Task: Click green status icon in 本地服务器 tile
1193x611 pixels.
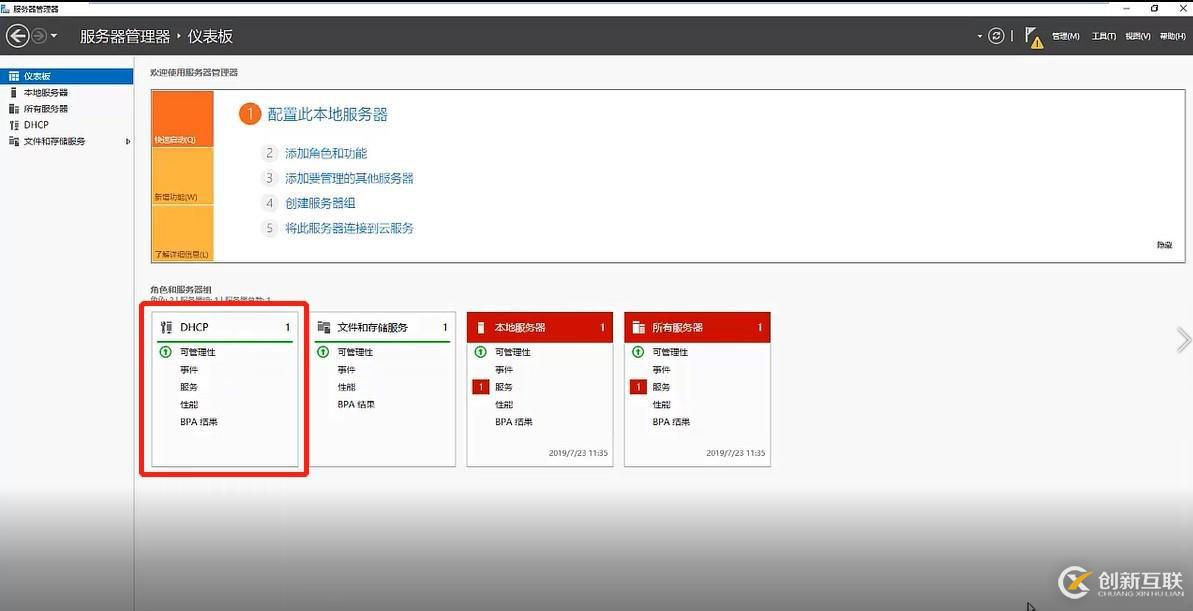Action: point(481,352)
